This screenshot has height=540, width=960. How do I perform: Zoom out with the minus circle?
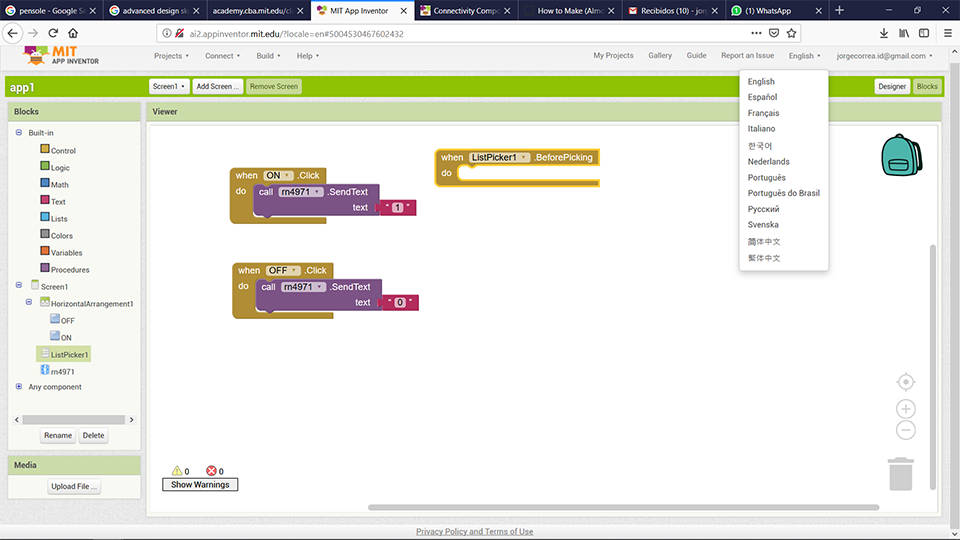[x=906, y=430]
